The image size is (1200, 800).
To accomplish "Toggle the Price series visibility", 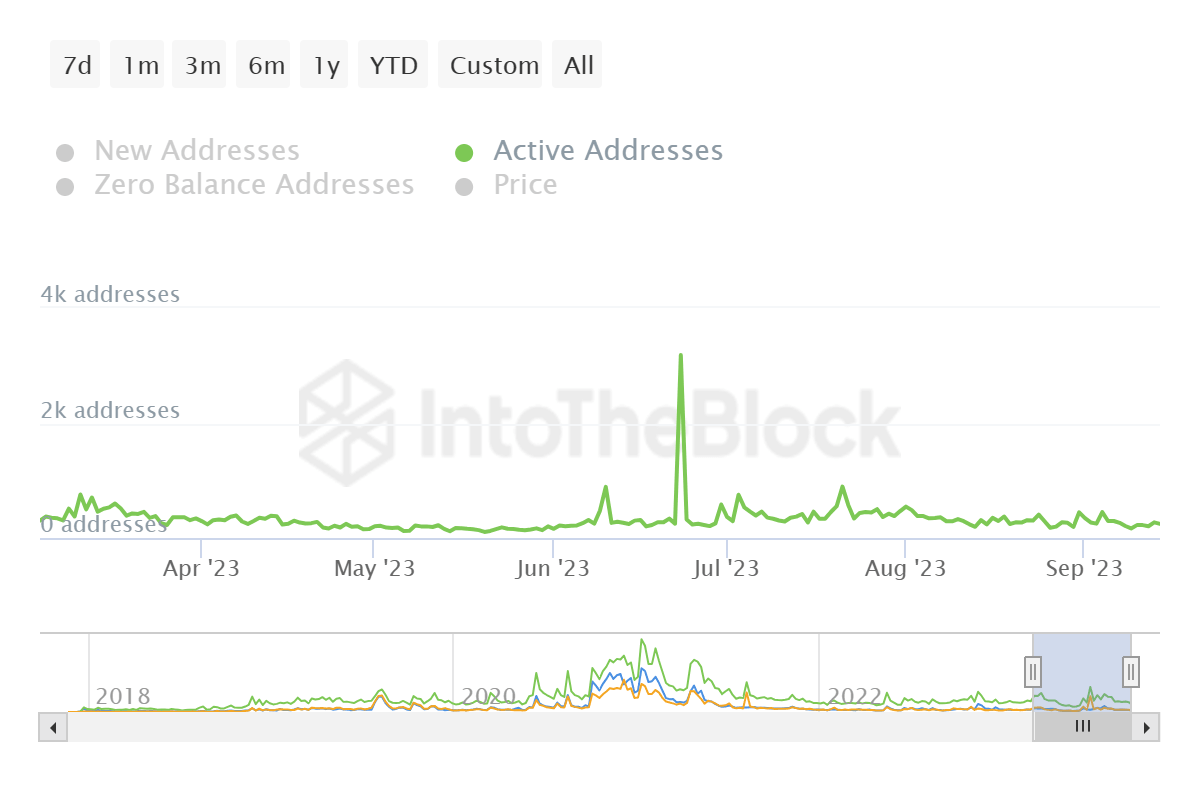I will [x=524, y=184].
